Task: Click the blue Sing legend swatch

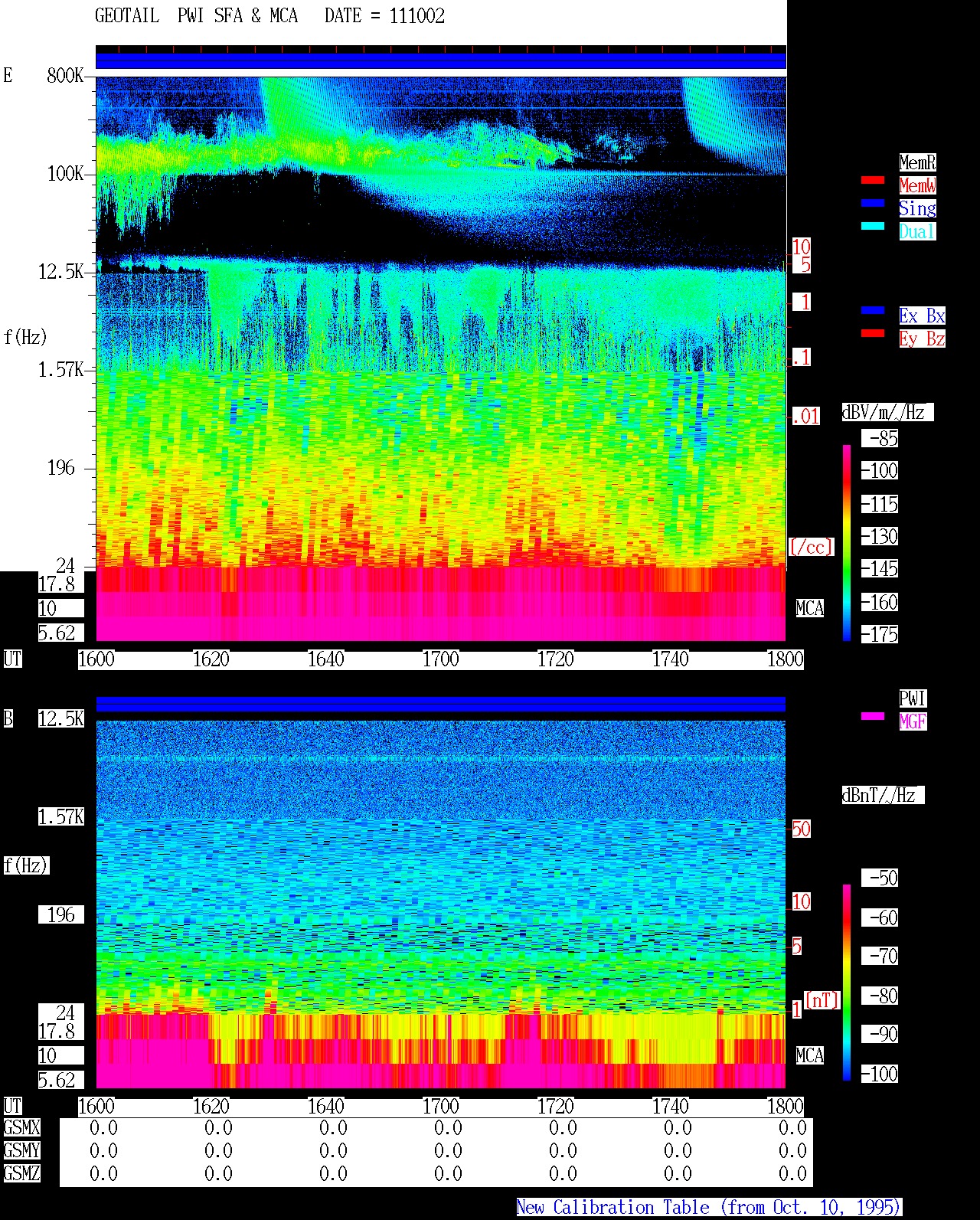Action: tap(873, 203)
